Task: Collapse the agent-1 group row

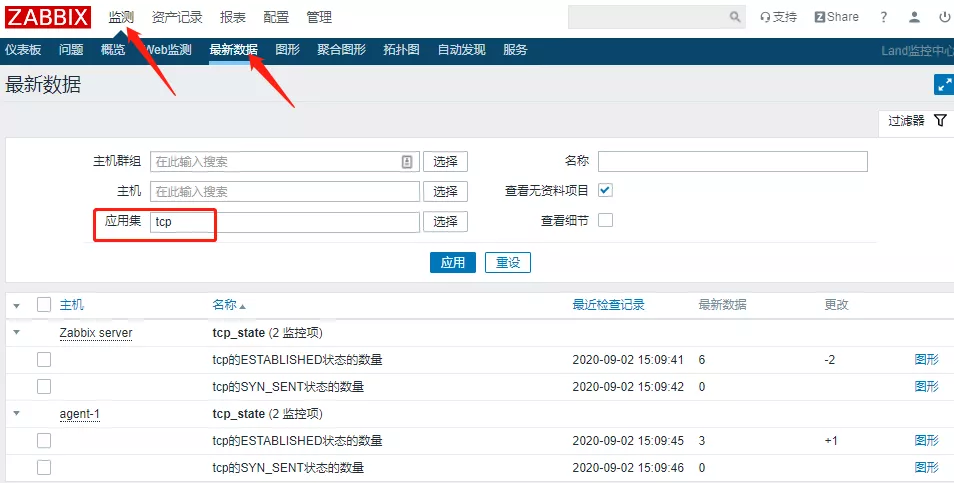Action: (x=16, y=414)
